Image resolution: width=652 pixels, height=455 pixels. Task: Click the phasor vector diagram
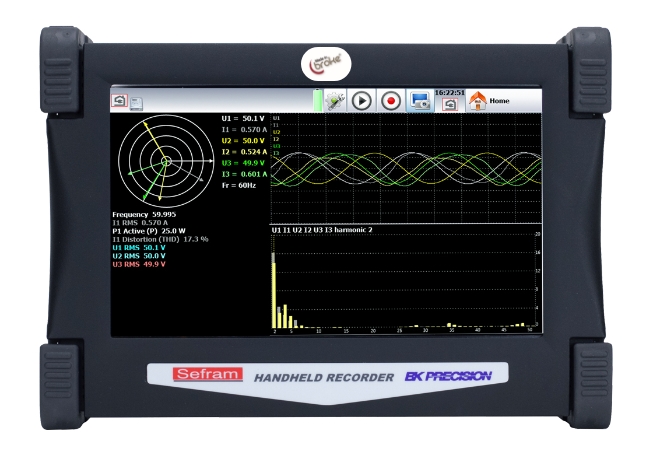(x=165, y=161)
